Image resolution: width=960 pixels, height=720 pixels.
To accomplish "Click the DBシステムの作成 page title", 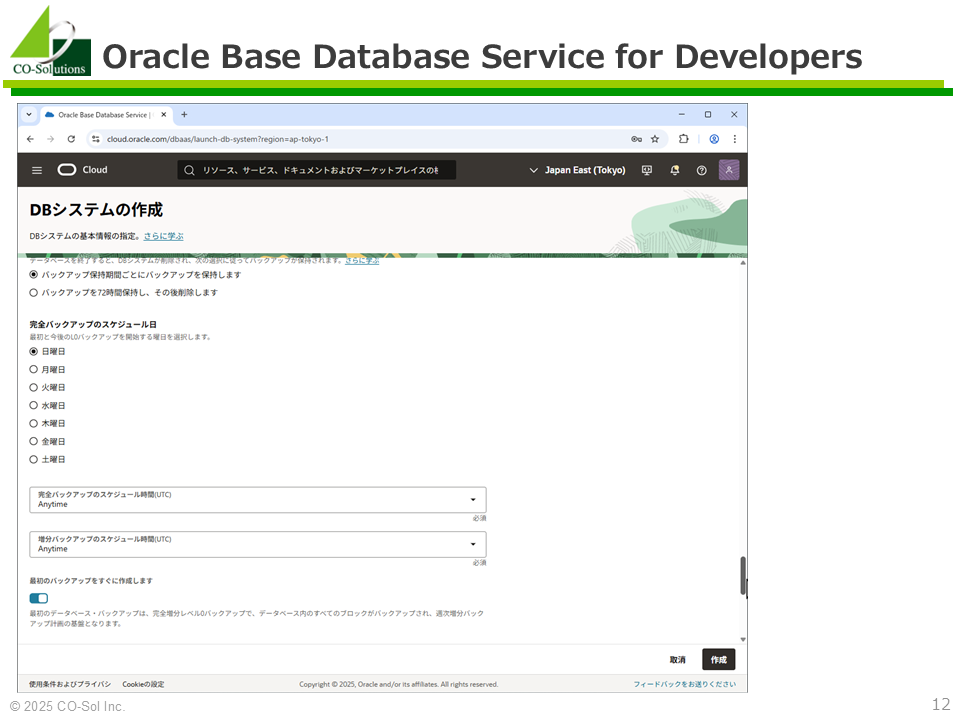I will [96, 210].
